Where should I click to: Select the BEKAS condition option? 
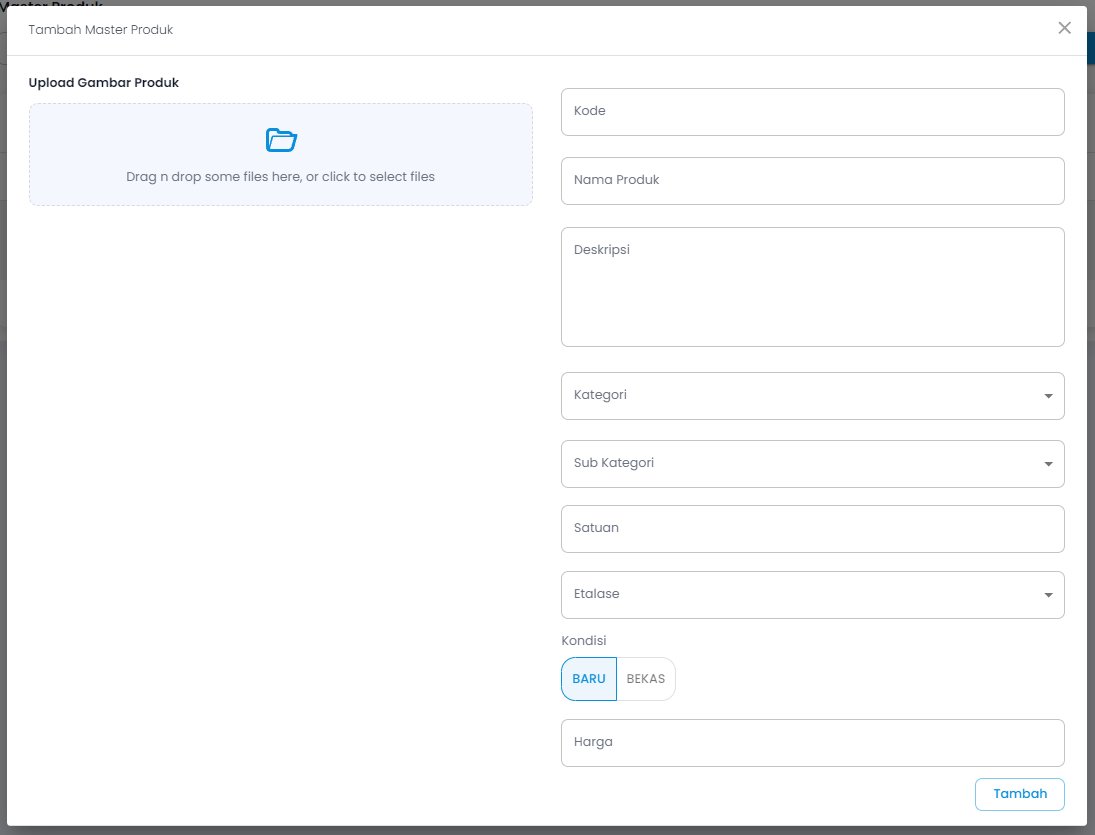coord(645,678)
